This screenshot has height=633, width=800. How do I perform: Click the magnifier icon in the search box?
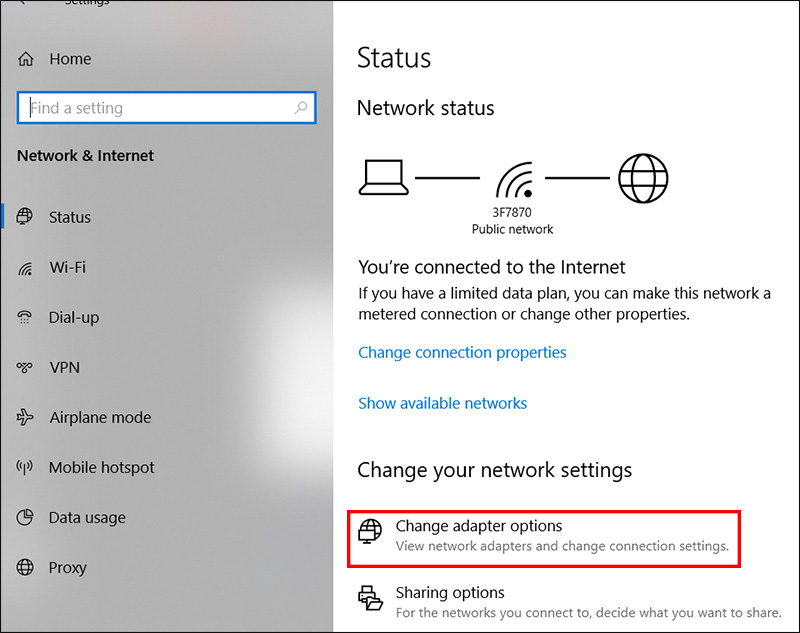(x=303, y=107)
